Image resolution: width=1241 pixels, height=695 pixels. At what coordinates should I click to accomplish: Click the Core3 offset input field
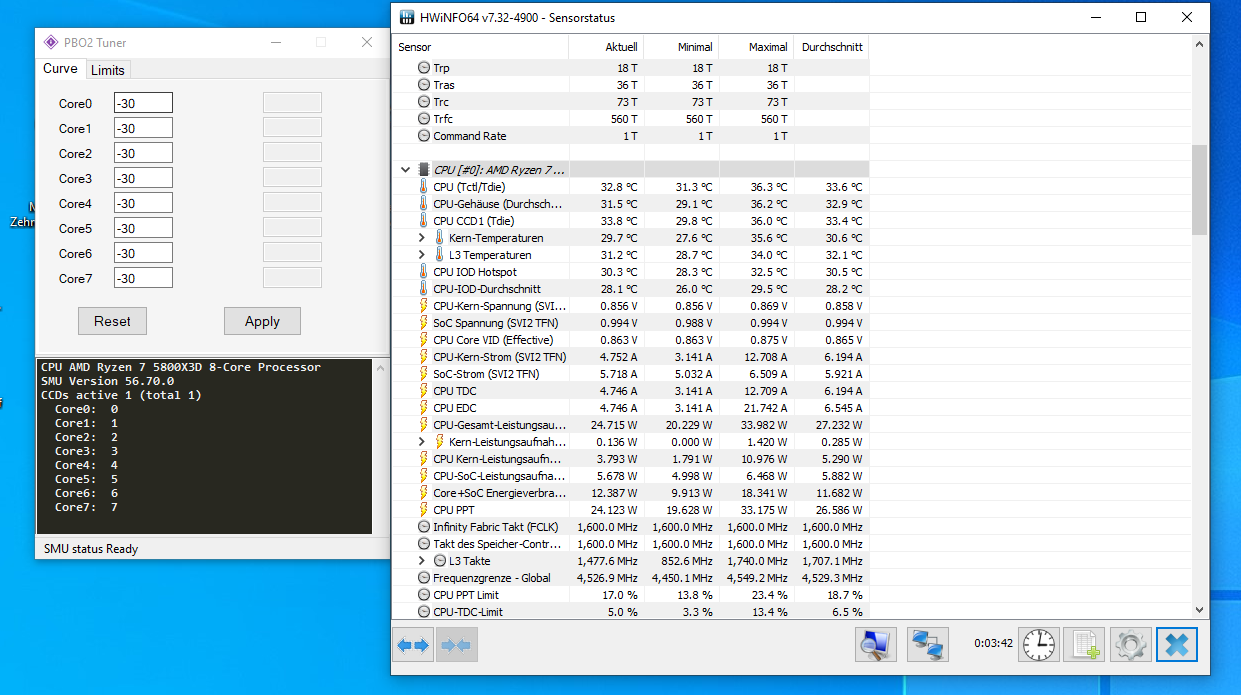(143, 178)
